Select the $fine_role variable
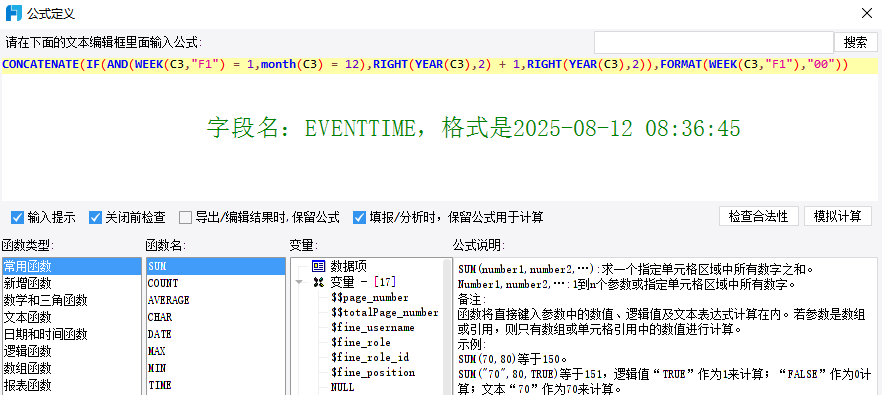882x395 pixels. point(361,342)
